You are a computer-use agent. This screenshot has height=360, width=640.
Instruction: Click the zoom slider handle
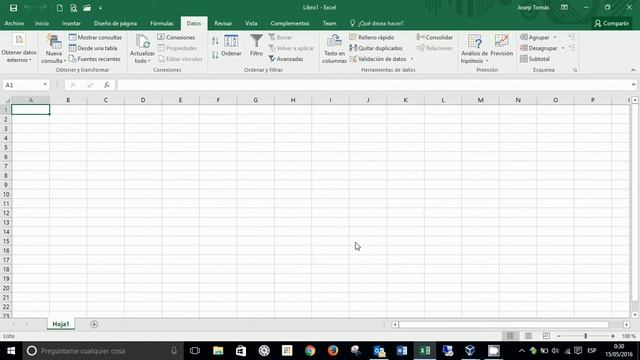pos(585,336)
